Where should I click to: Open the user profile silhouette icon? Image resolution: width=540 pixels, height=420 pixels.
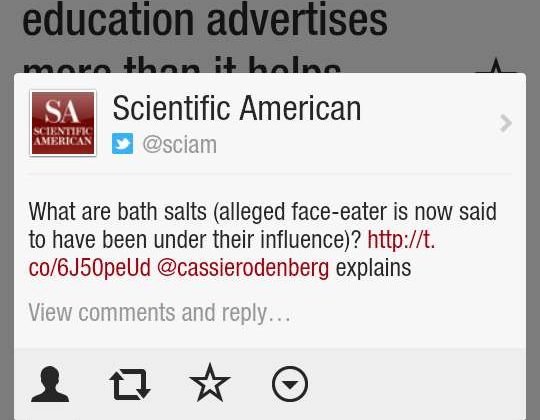(50, 384)
